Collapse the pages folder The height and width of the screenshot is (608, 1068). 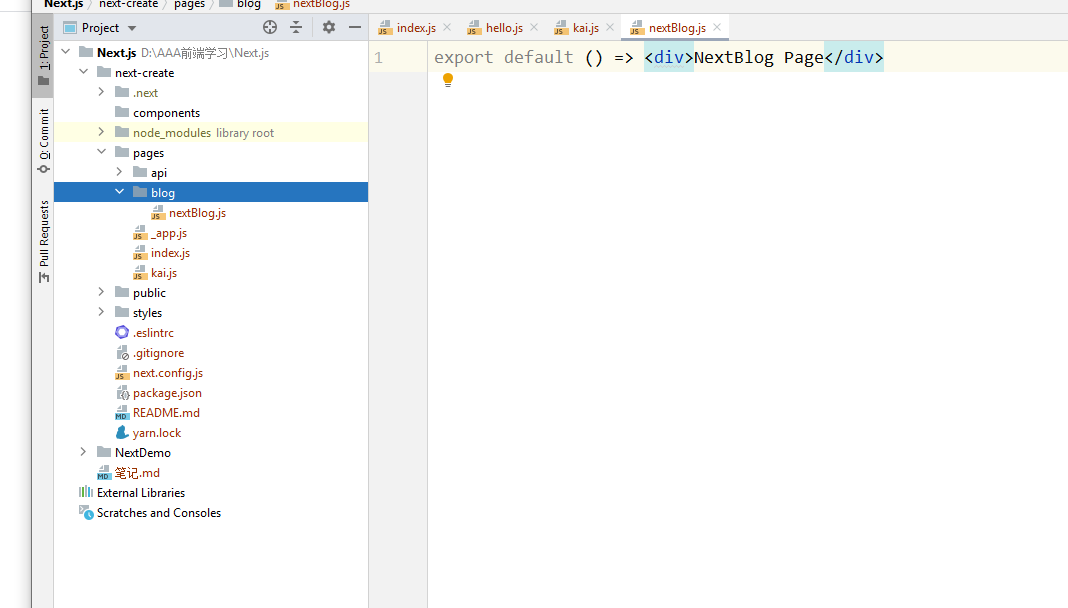(x=101, y=152)
